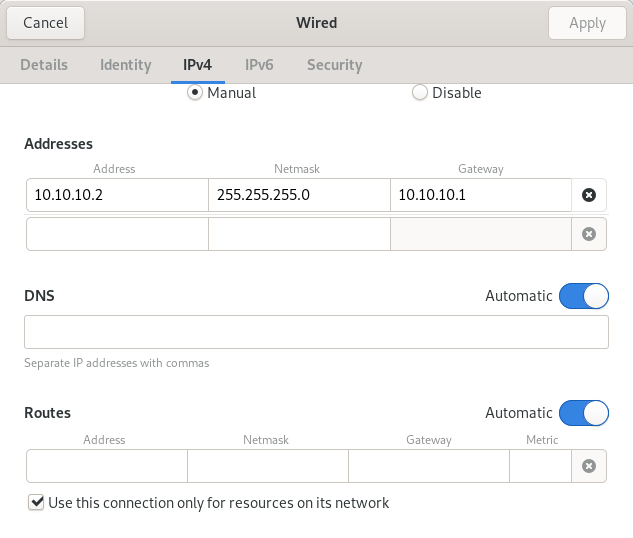
Task: Remove the empty second address row
Action: point(589,234)
